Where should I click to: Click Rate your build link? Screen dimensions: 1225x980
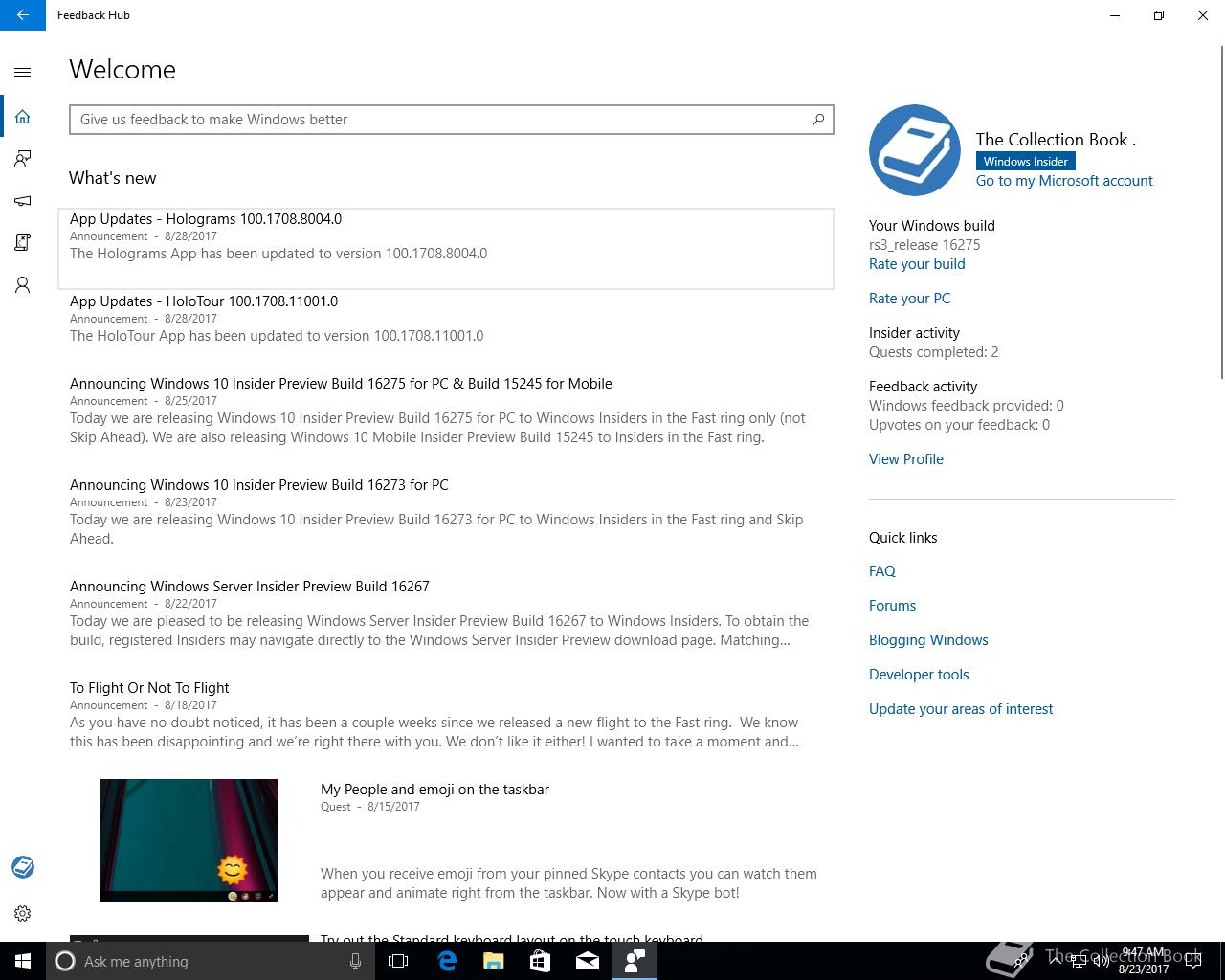point(917,264)
